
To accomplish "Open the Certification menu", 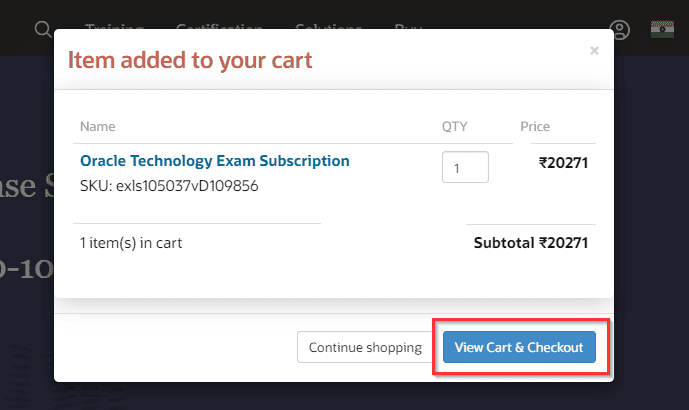I will point(219,29).
